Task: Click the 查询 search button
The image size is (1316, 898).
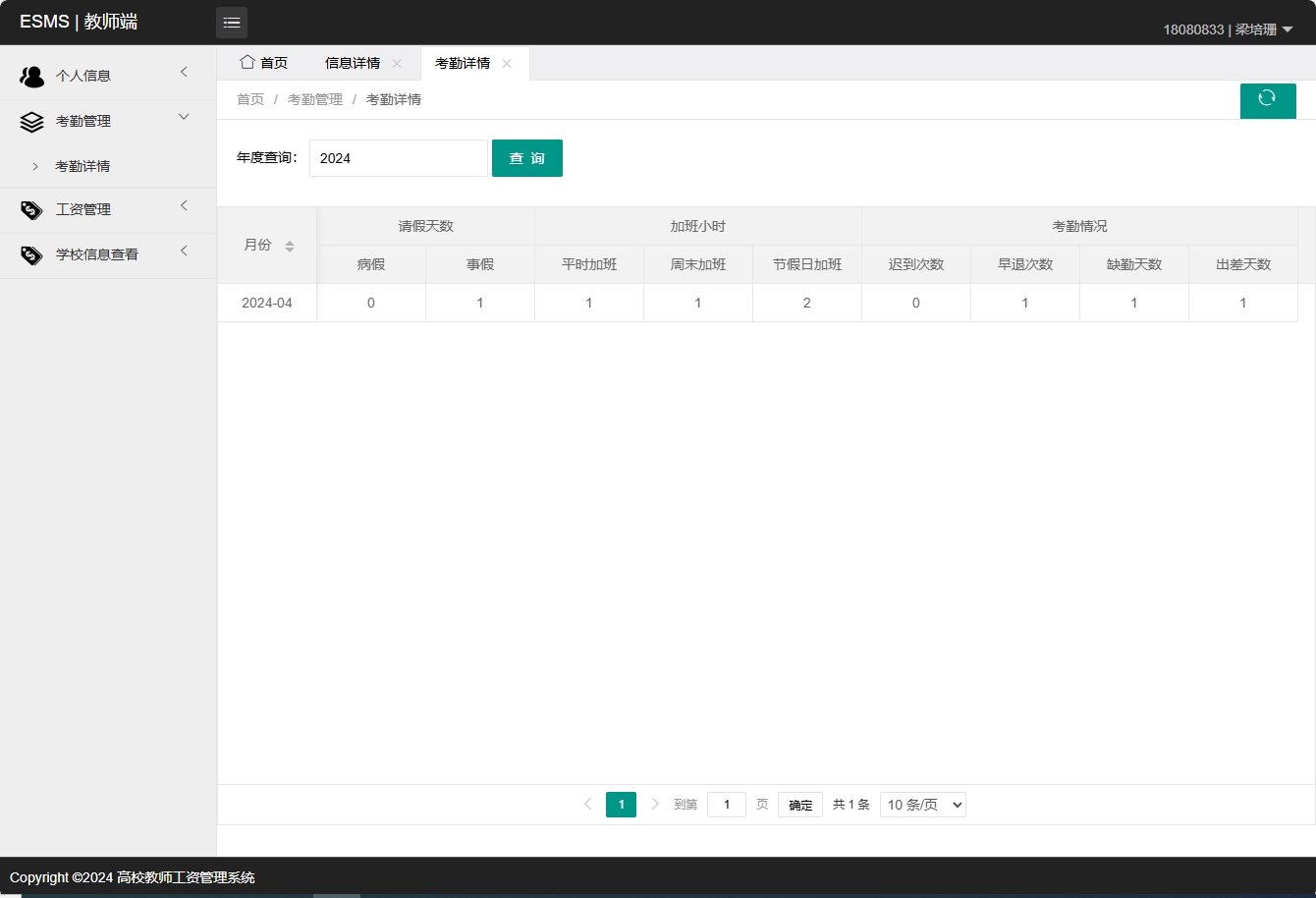Action: tap(527, 157)
